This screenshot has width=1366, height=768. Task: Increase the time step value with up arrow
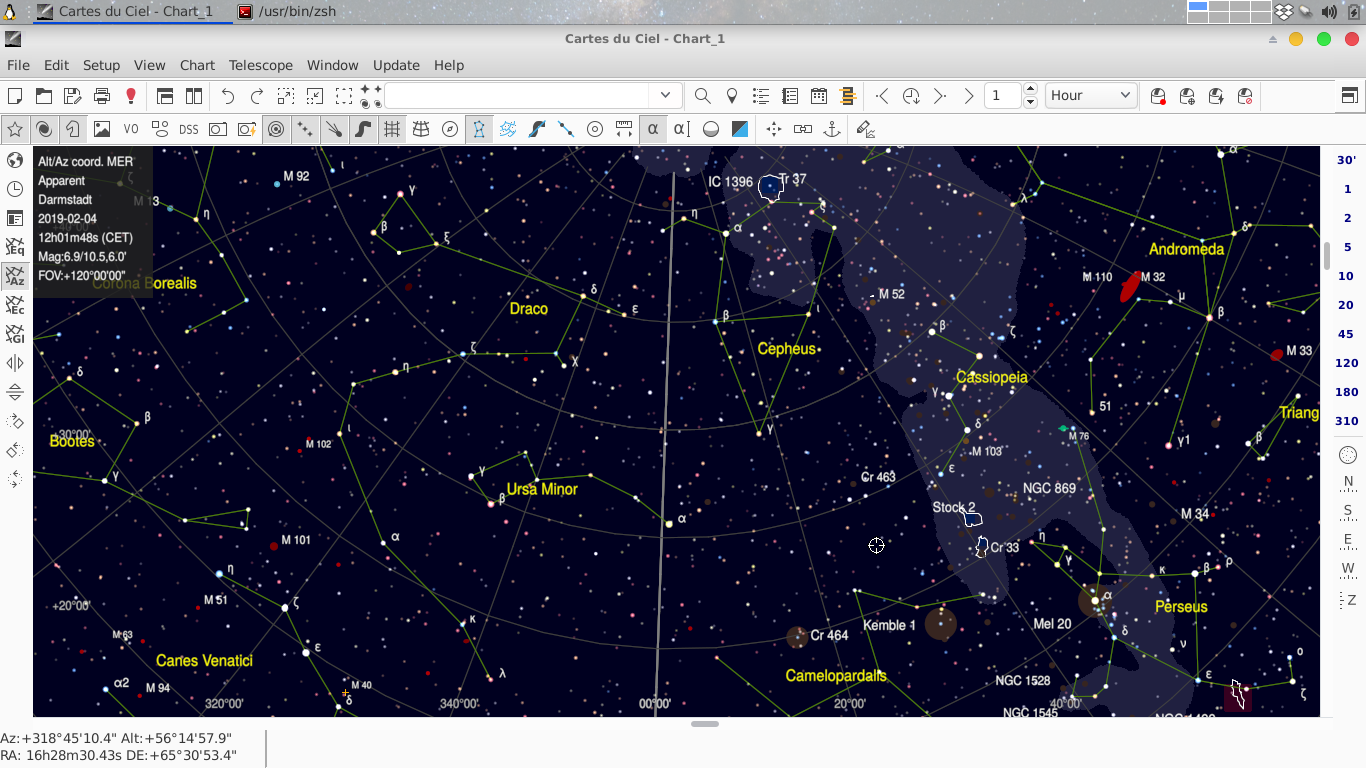tap(1030, 90)
